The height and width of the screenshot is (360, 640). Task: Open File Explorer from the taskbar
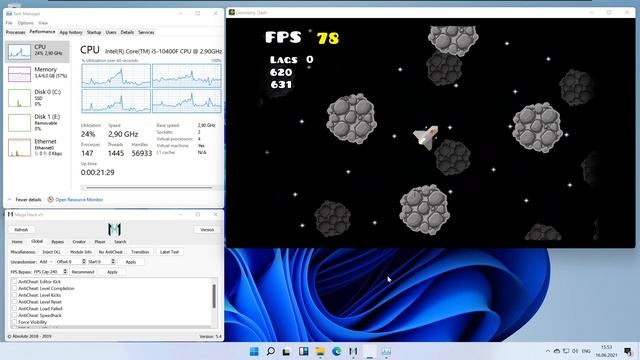pos(320,351)
